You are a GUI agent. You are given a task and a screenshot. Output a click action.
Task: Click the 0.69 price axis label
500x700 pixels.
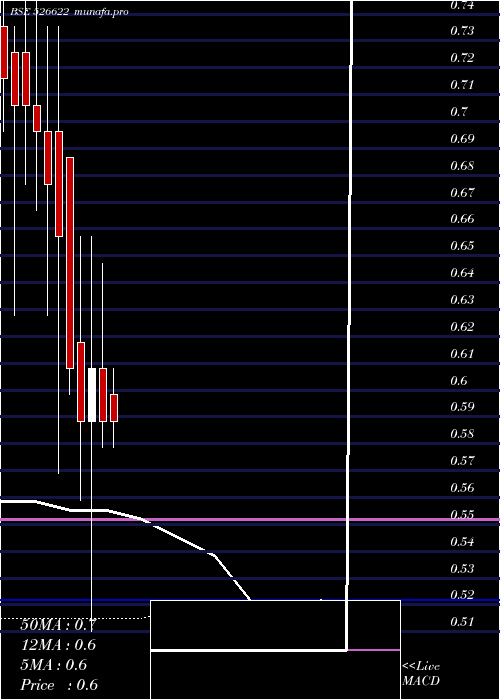click(x=462, y=138)
